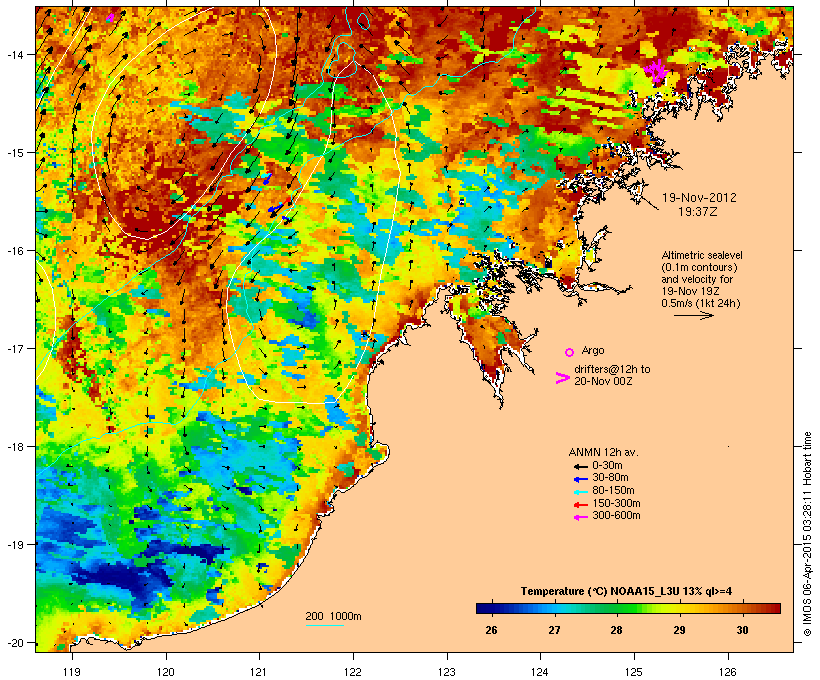This screenshot has height=680, width=820.
Task: Click the '300-600m' depth label
Action: pos(616,516)
